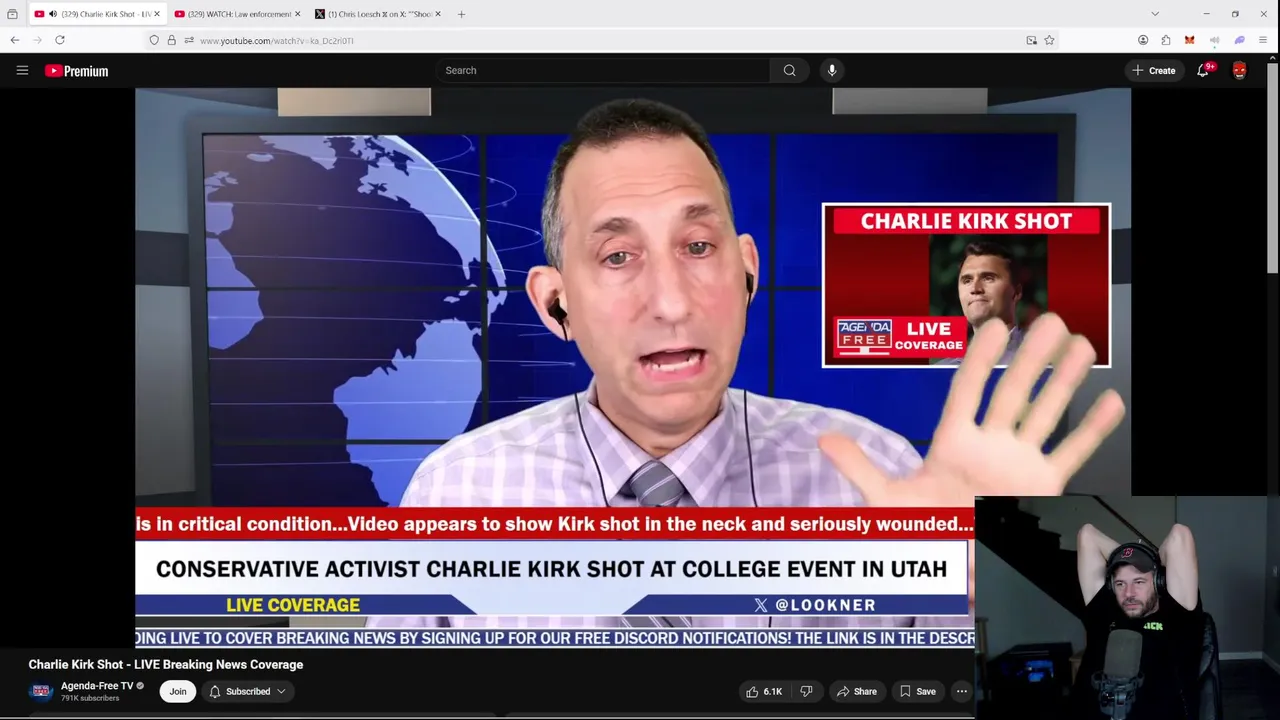Open Firefox recent browsing view icon
Screen dimensions: 1280x720
click(x=12, y=14)
